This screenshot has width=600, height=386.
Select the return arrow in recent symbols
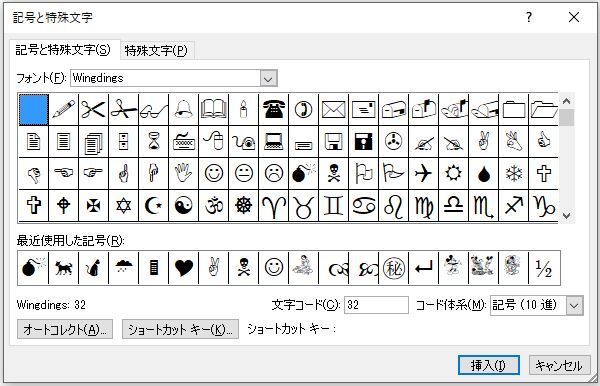(x=424, y=267)
